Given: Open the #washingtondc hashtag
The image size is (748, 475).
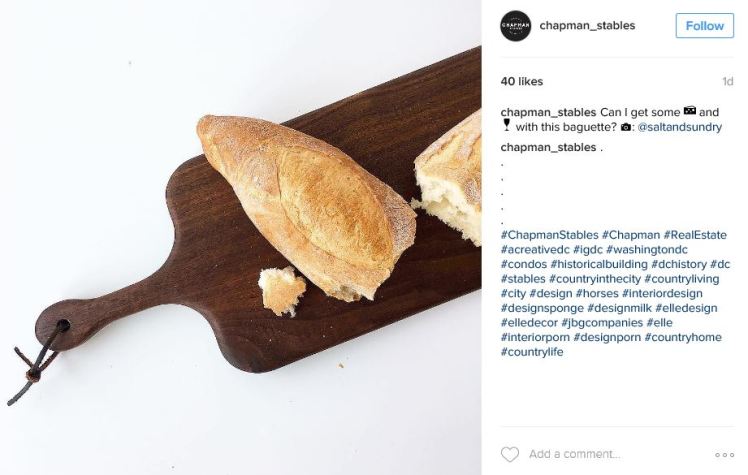Looking at the screenshot, I should 646,249.
